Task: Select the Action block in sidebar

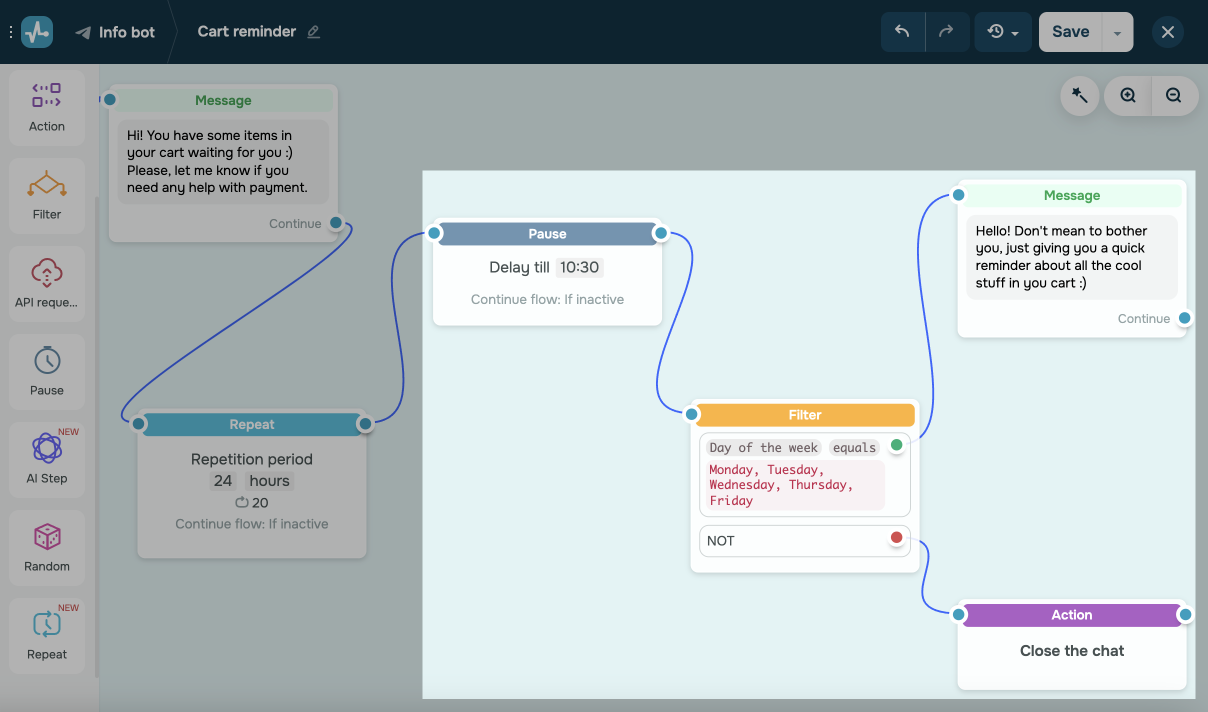Action: click(46, 107)
